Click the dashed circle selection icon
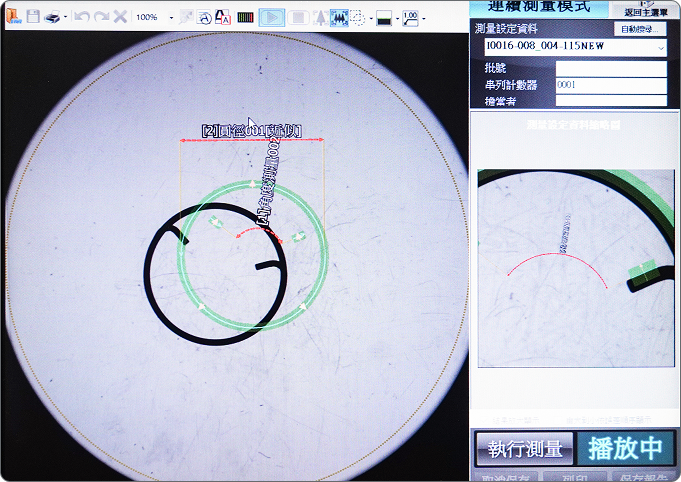The image size is (681, 482). pos(357,17)
